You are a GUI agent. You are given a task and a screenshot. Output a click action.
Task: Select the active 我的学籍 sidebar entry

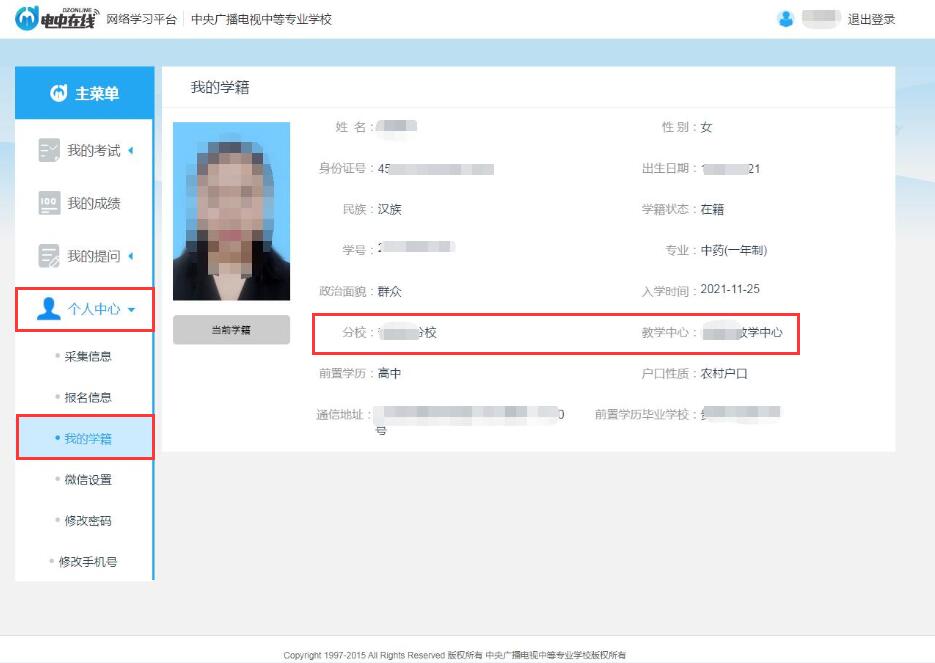click(88, 437)
